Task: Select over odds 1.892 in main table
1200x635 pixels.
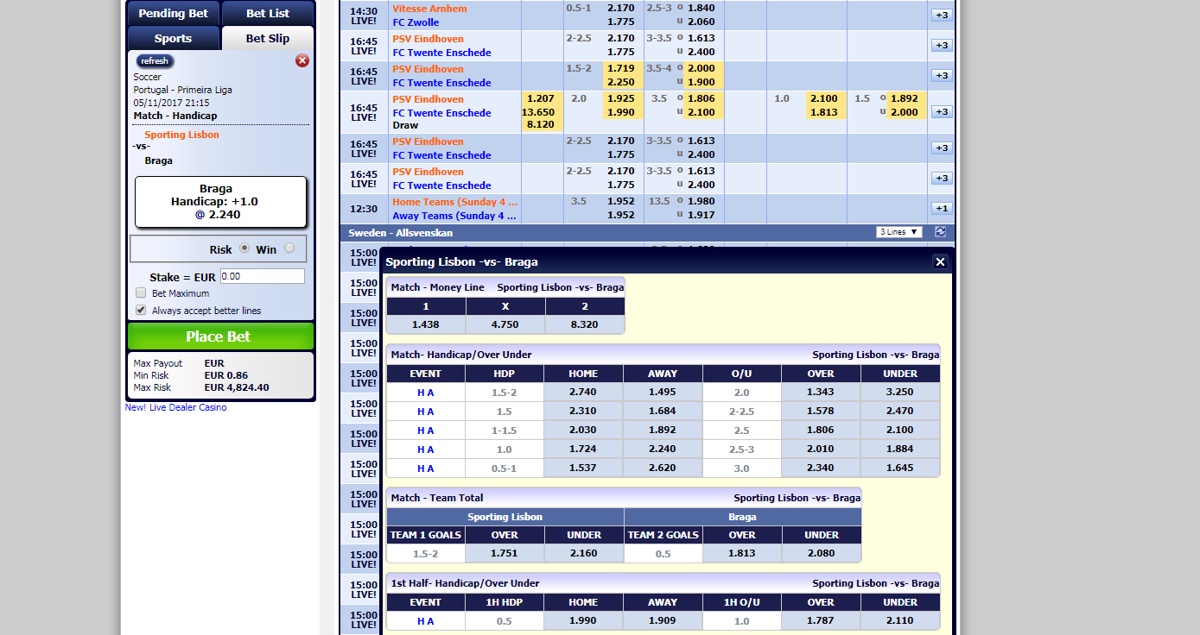Action: pyautogui.click(x=904, y=99)
